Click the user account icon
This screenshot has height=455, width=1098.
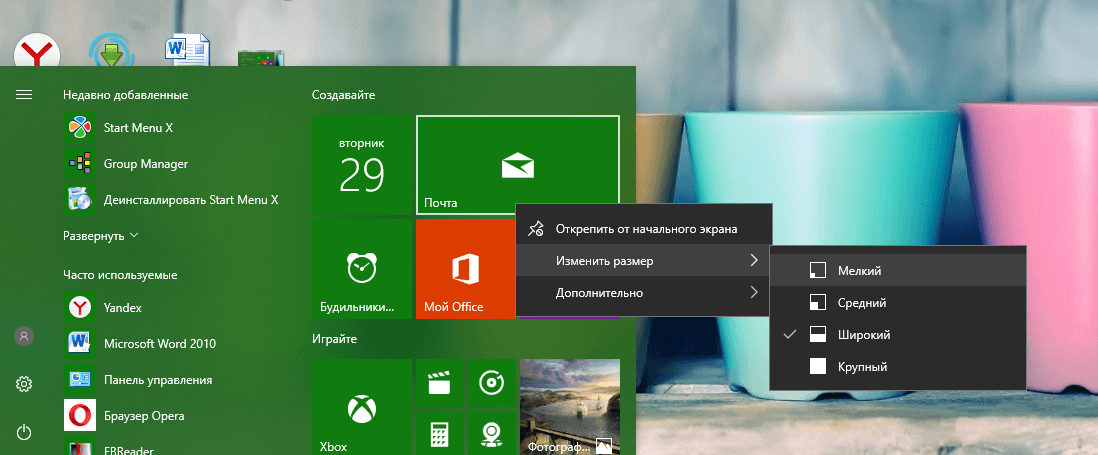pyautogui.click(x=24, y=336)
